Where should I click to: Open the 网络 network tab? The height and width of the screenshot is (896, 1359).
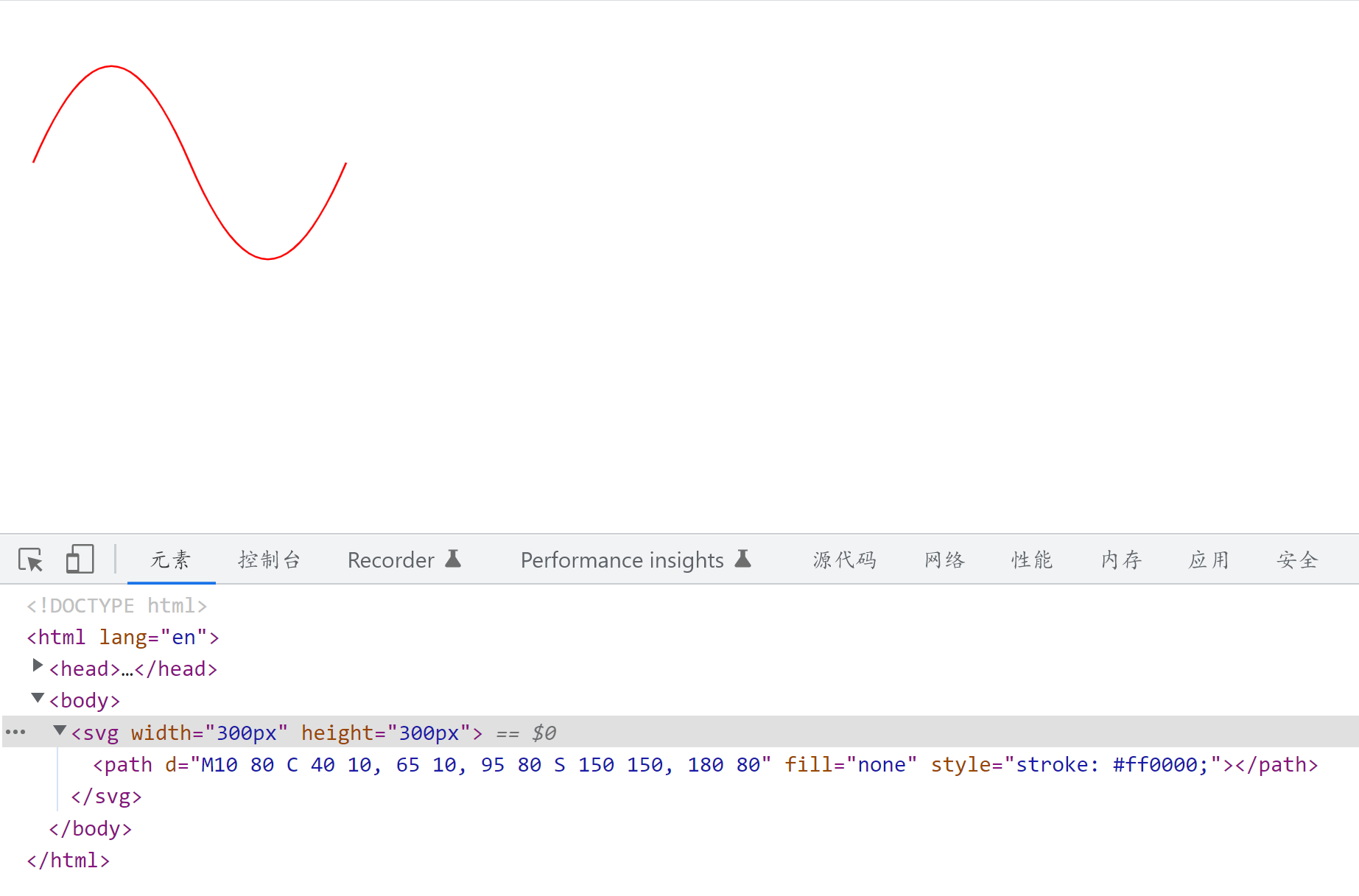coord(945,560)
